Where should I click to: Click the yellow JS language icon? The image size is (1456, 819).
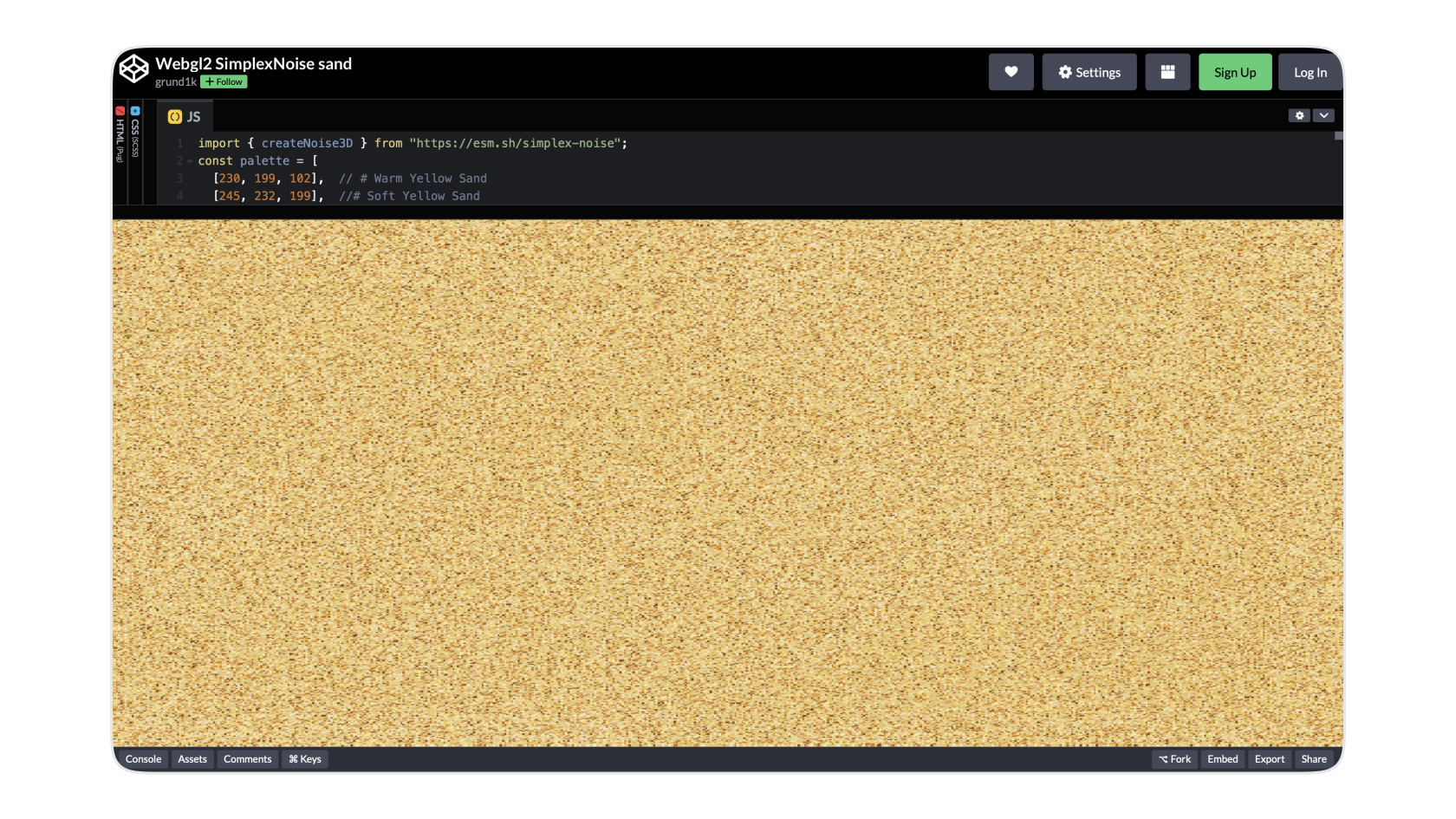175,117
